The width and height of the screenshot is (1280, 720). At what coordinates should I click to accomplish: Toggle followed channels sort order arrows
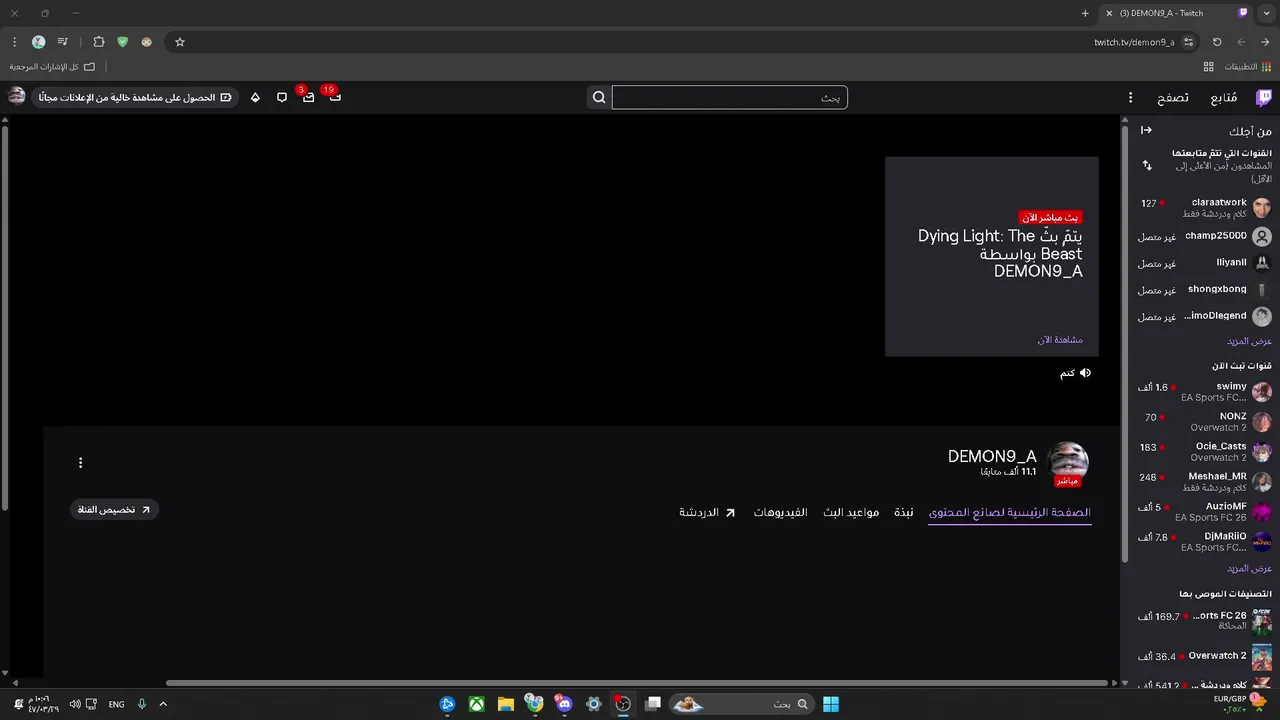tap(1147, 165)
